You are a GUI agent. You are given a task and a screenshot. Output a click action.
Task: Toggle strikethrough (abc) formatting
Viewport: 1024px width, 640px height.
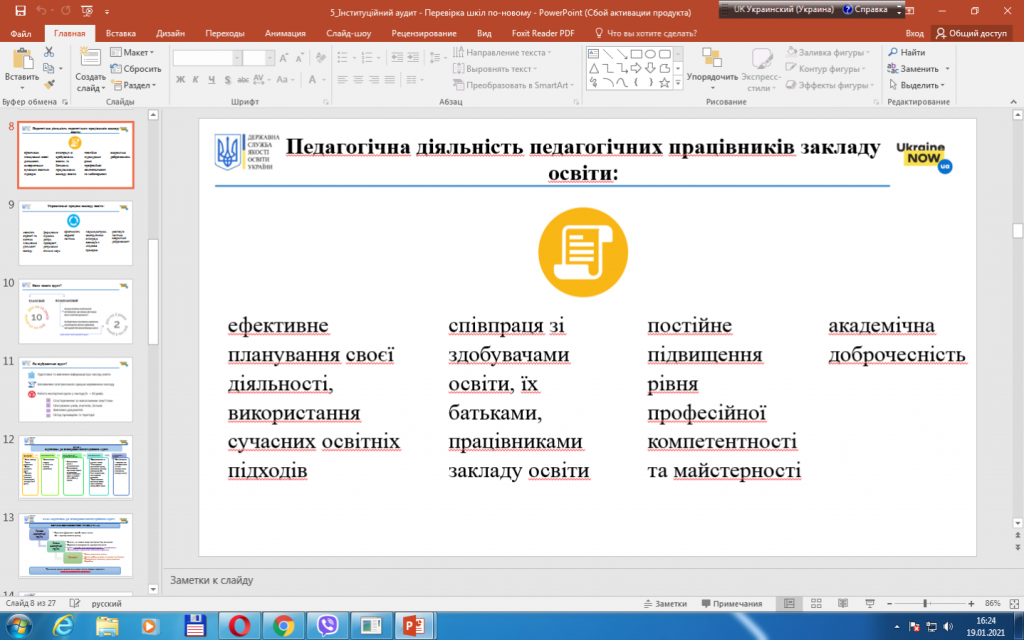pos(243,80)
